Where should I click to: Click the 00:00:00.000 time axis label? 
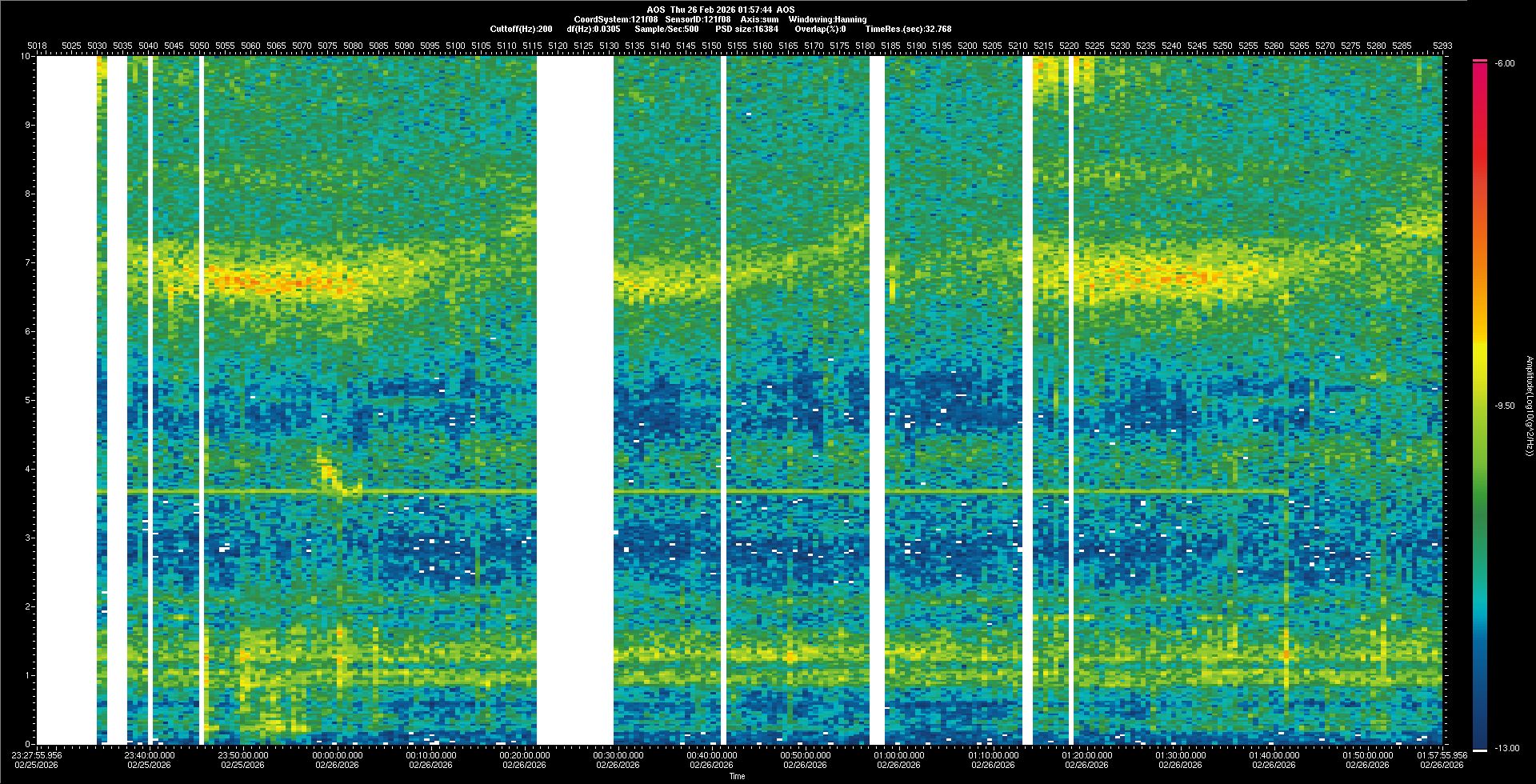tap(337, 754)
